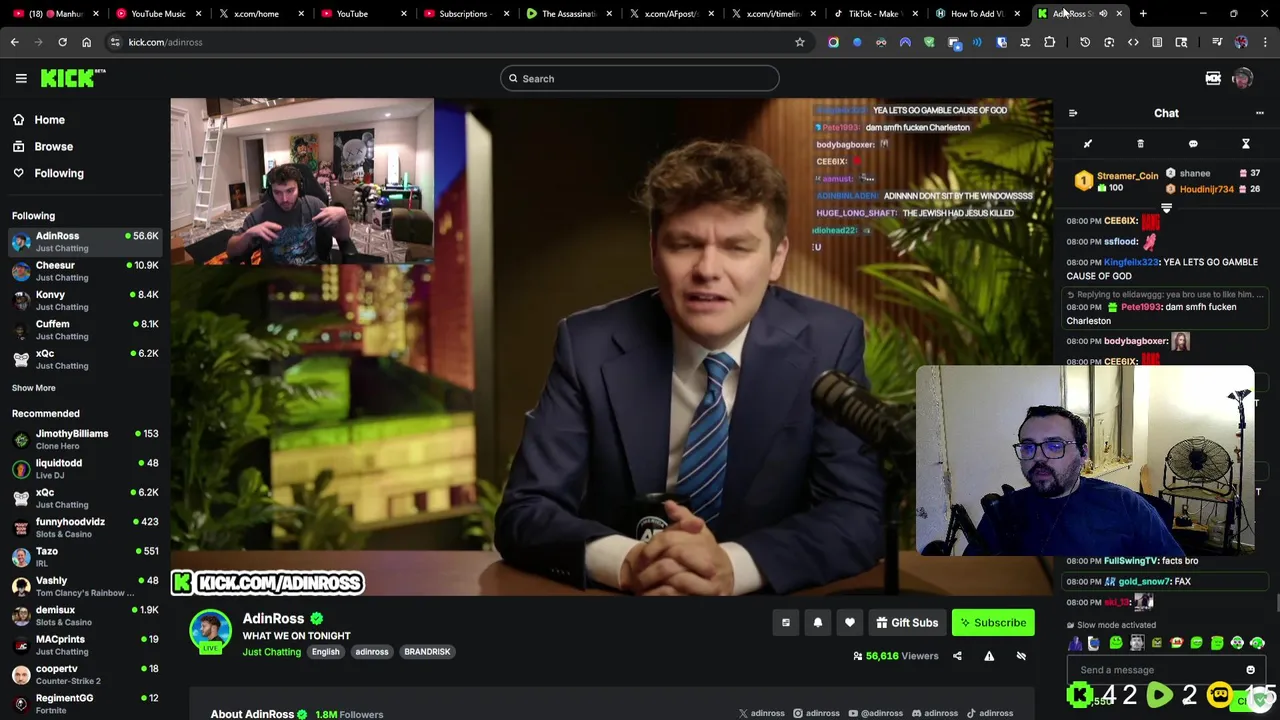Image resolution: width=1280 pixels, height=720 pixels.
Task: Open the Cuffem channel in sidebar
Action: click(85, 329)
